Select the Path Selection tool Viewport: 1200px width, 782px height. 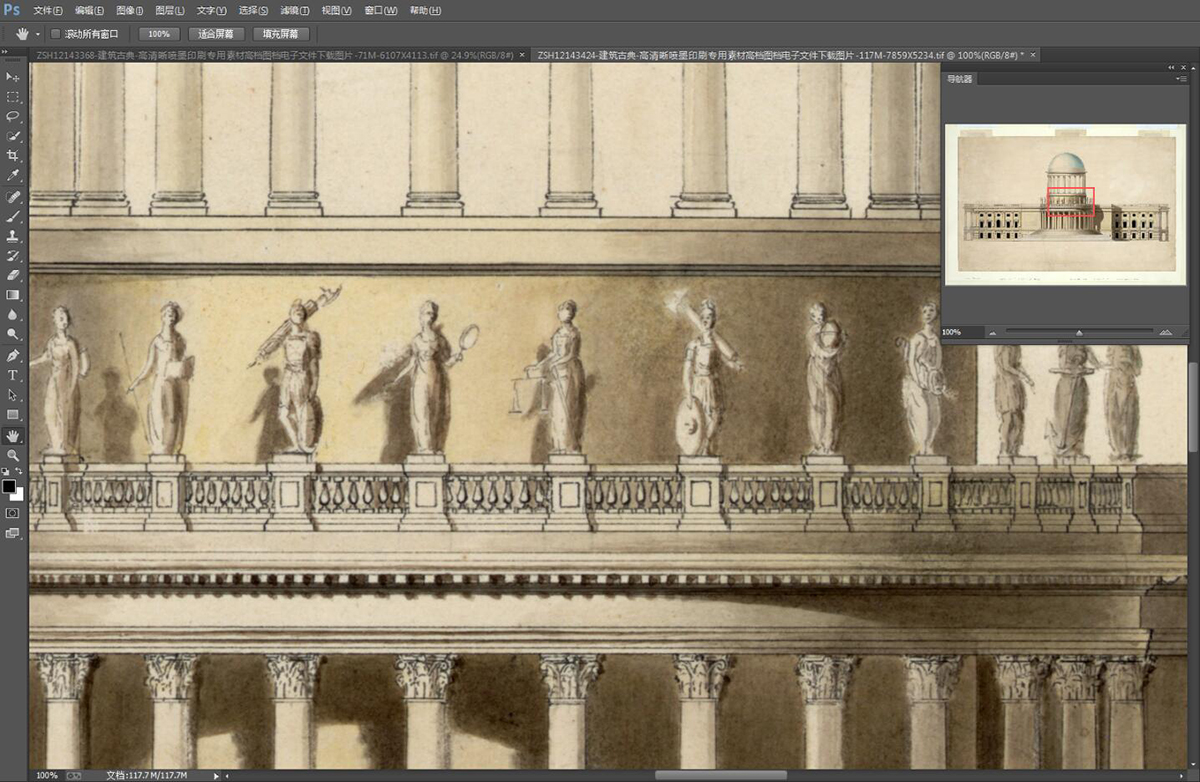13,395
